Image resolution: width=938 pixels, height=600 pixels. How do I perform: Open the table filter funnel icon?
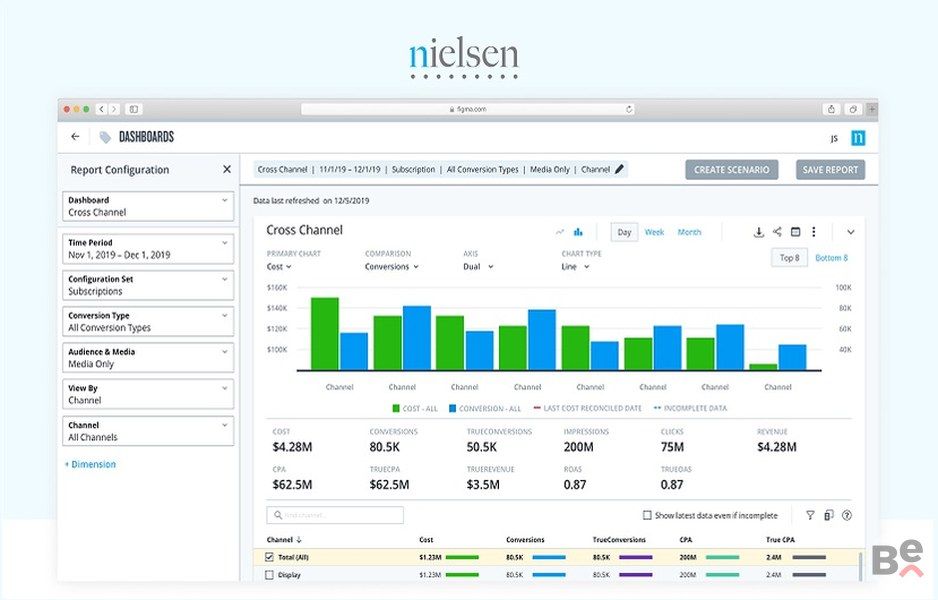[810, 515]
